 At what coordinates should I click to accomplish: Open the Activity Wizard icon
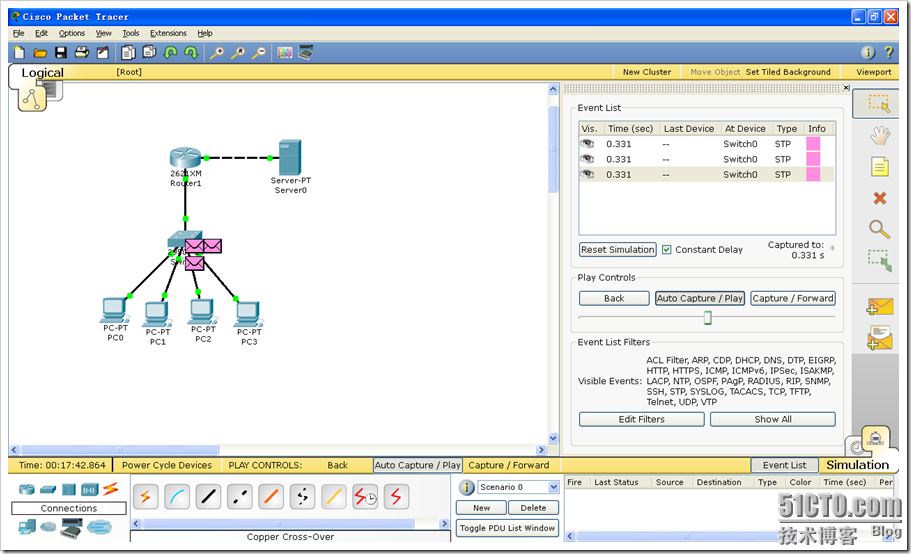point(103,53)
